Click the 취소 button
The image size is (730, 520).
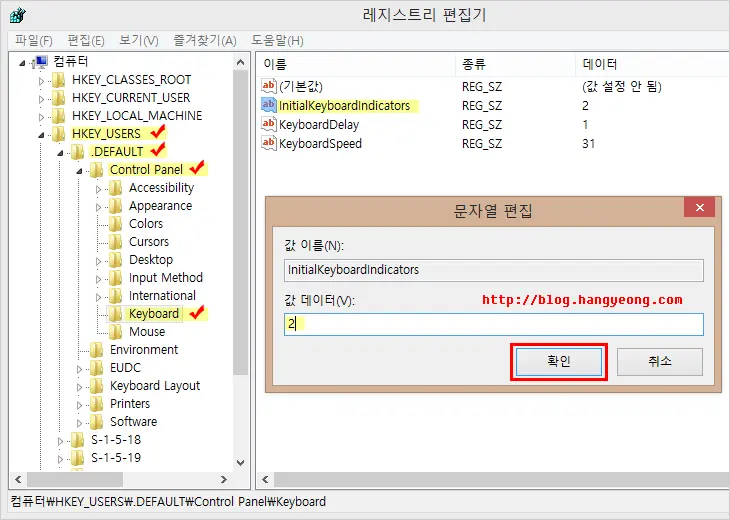[x=660, y=361]
